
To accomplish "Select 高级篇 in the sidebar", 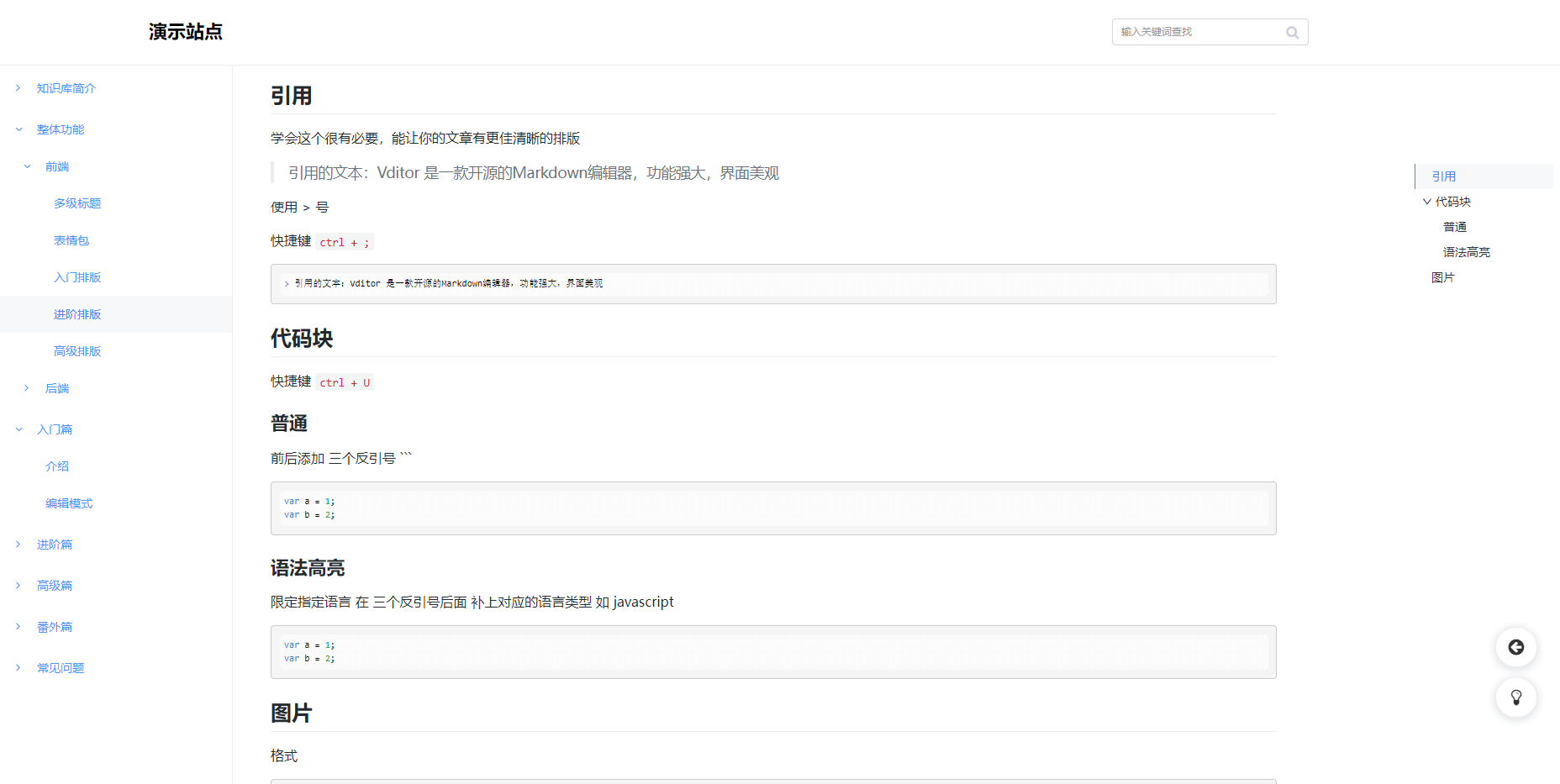I will pyautogui.click(x=55, y=586).
